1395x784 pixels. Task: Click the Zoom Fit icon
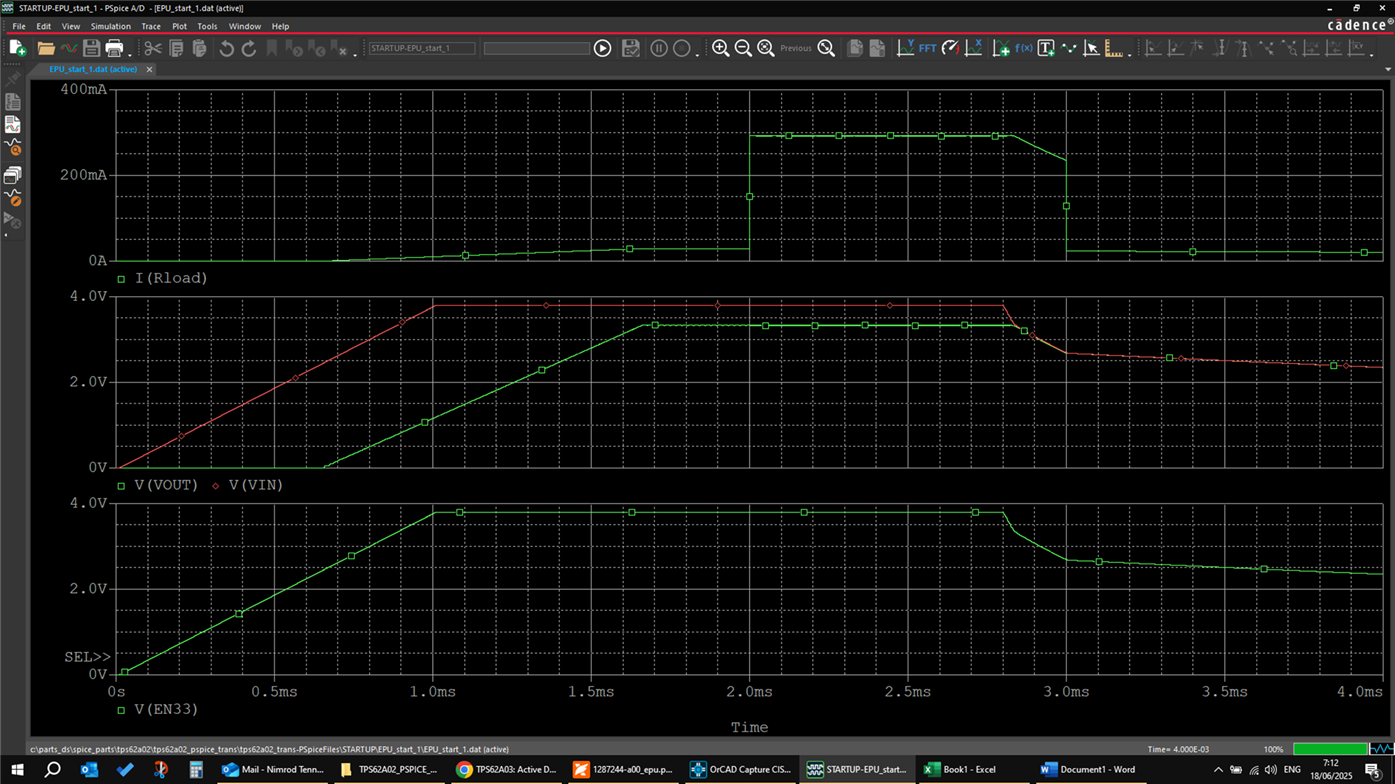[x=766, y=48]
